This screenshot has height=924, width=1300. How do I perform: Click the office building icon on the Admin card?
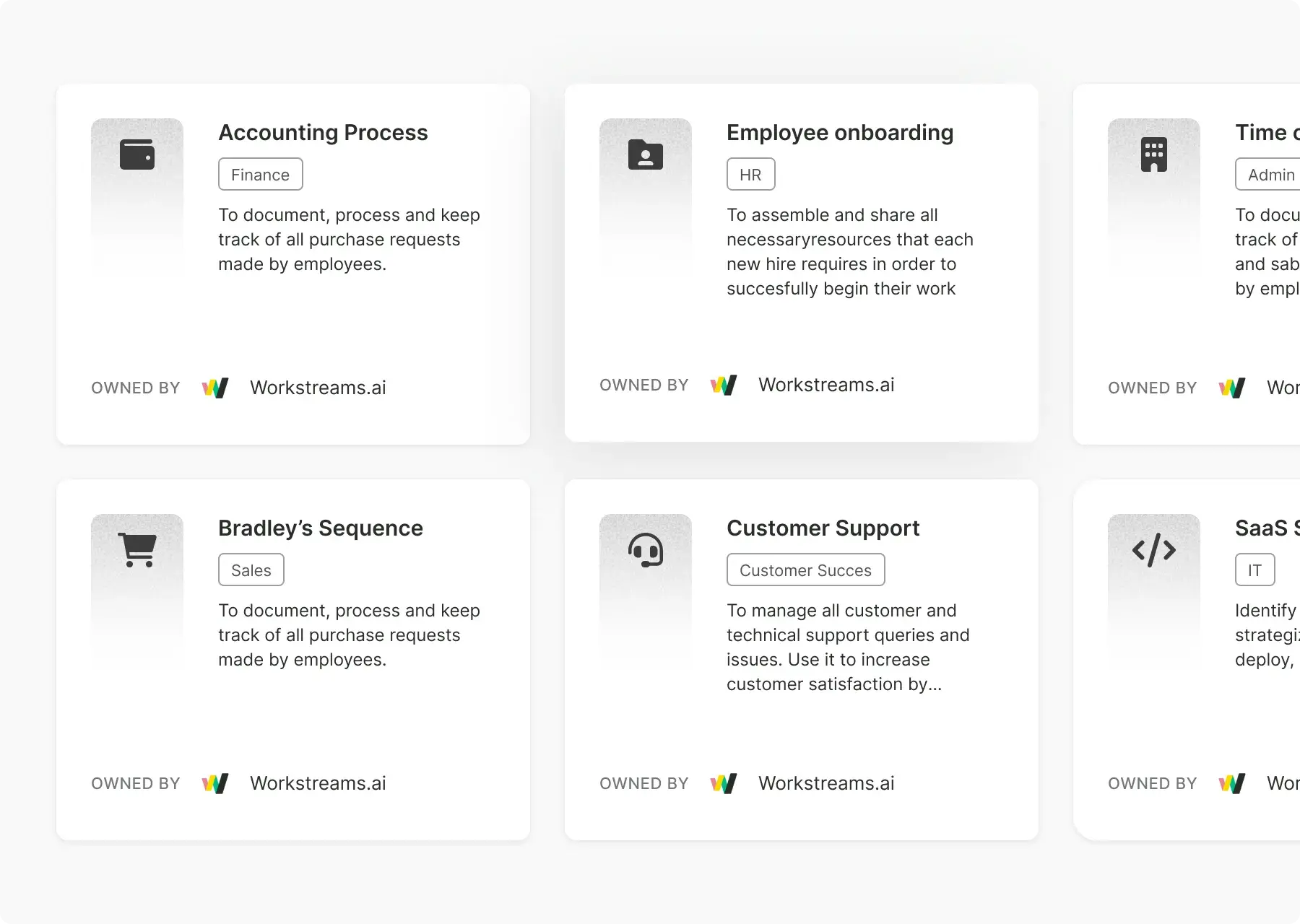click(x=1153, y=154)
